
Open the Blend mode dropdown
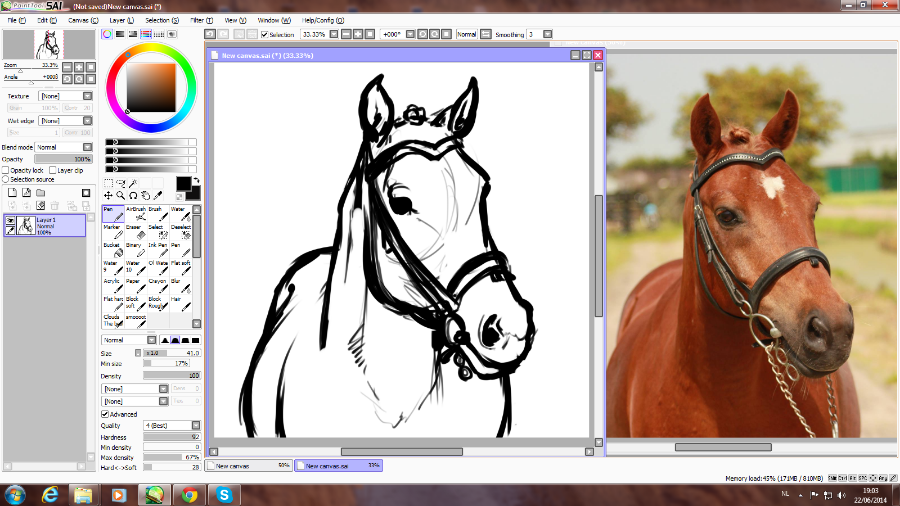coord(65,147)
